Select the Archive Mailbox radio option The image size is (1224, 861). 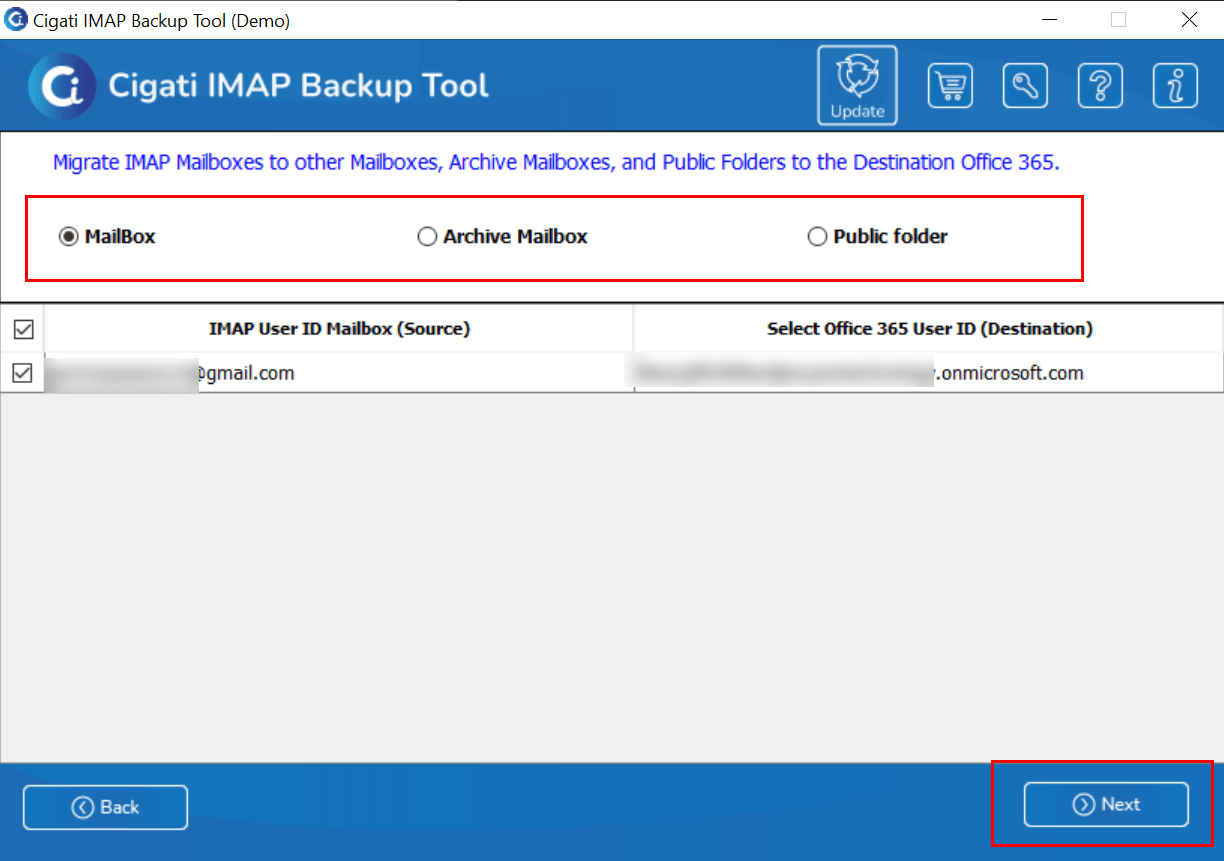tap(502, 237)
